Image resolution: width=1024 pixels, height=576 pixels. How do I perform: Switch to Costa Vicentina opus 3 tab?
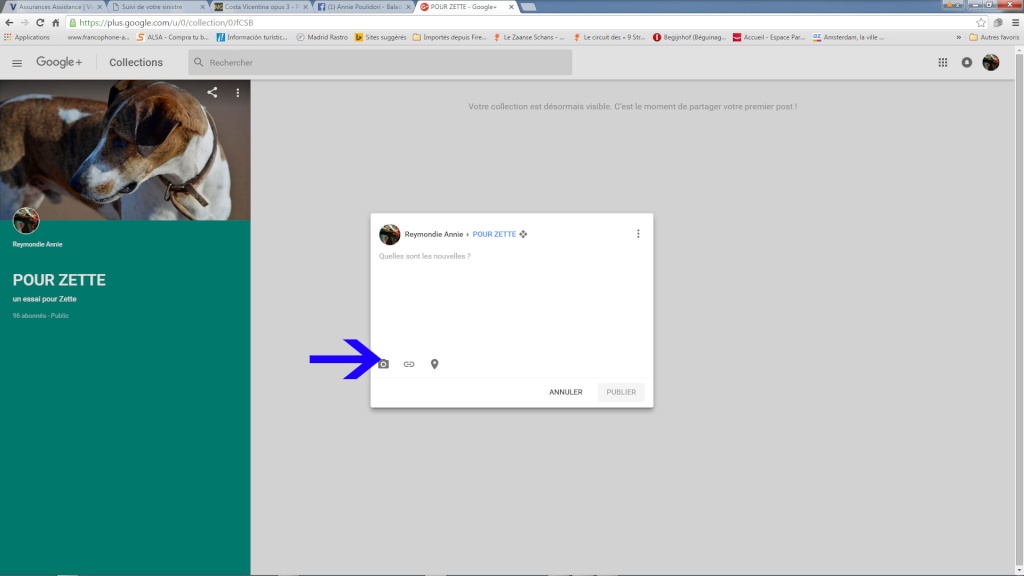pos(260,7)
